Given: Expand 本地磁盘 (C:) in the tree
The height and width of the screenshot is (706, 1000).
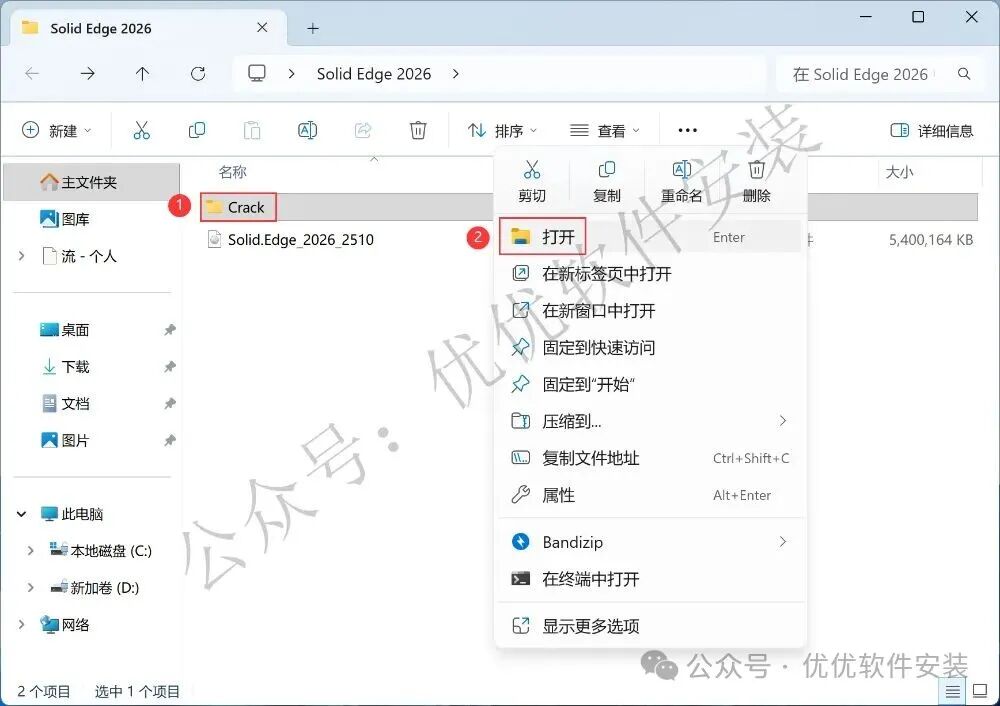Looking at the screenshot, I should click(31, 551).
